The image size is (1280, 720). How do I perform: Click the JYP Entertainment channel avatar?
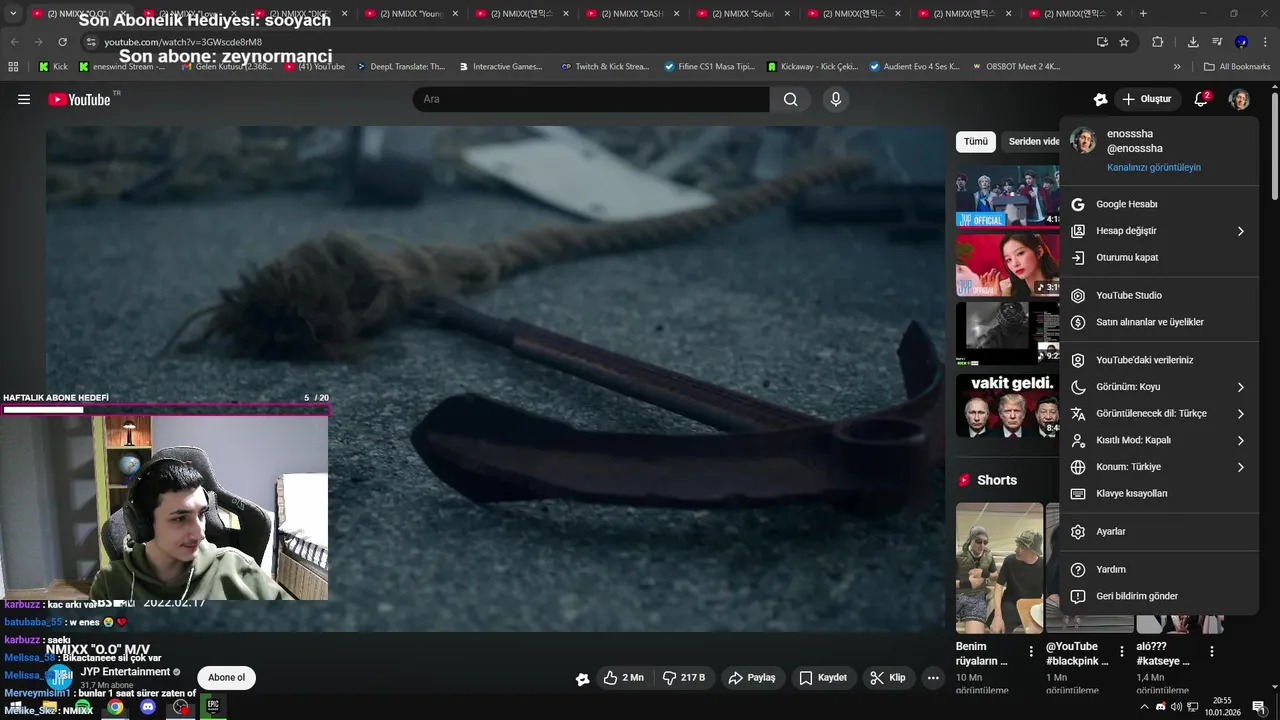point(60,677)
